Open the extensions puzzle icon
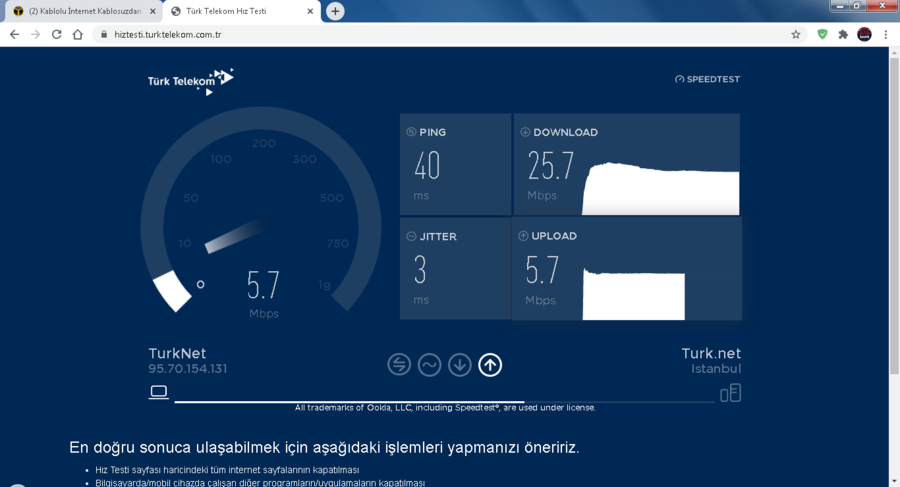This screenshot has height=487, width=900. tap(843, 34)
